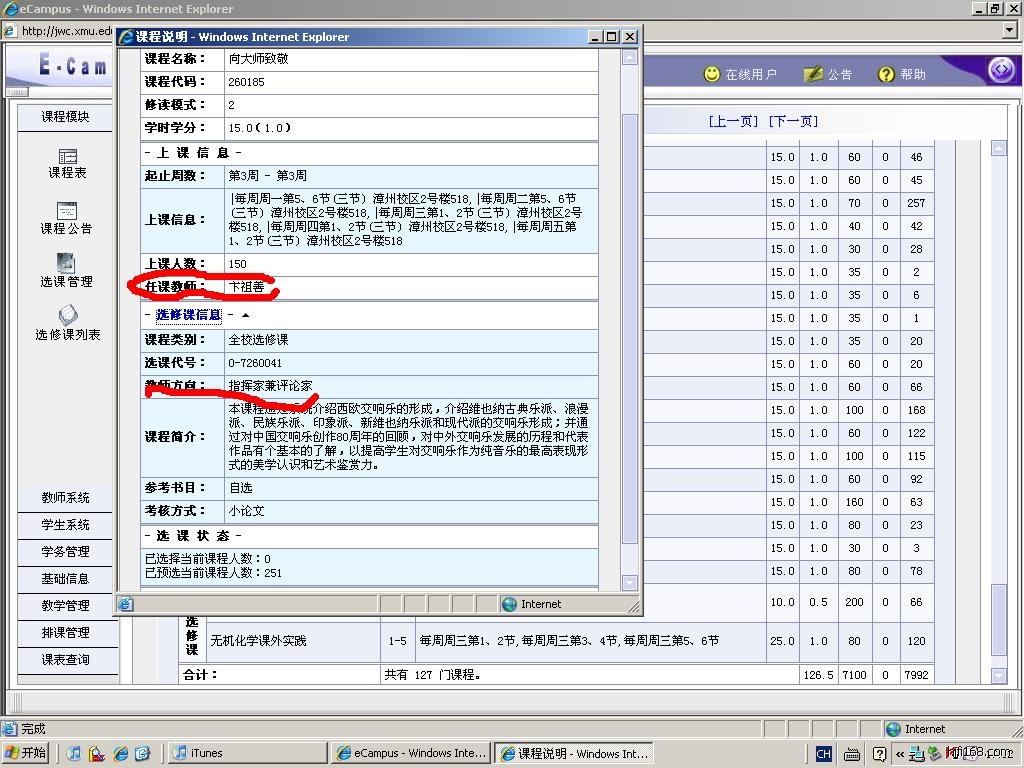This screenshot has height=768, width=1024.
Task: Open the 课表查询 sidebar menu
Action: coord(66,660)
